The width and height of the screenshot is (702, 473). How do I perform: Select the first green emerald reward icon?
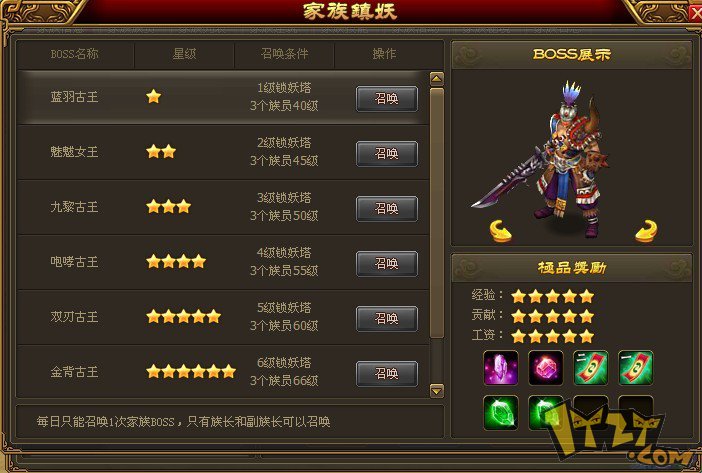click(x=501, y=413)
